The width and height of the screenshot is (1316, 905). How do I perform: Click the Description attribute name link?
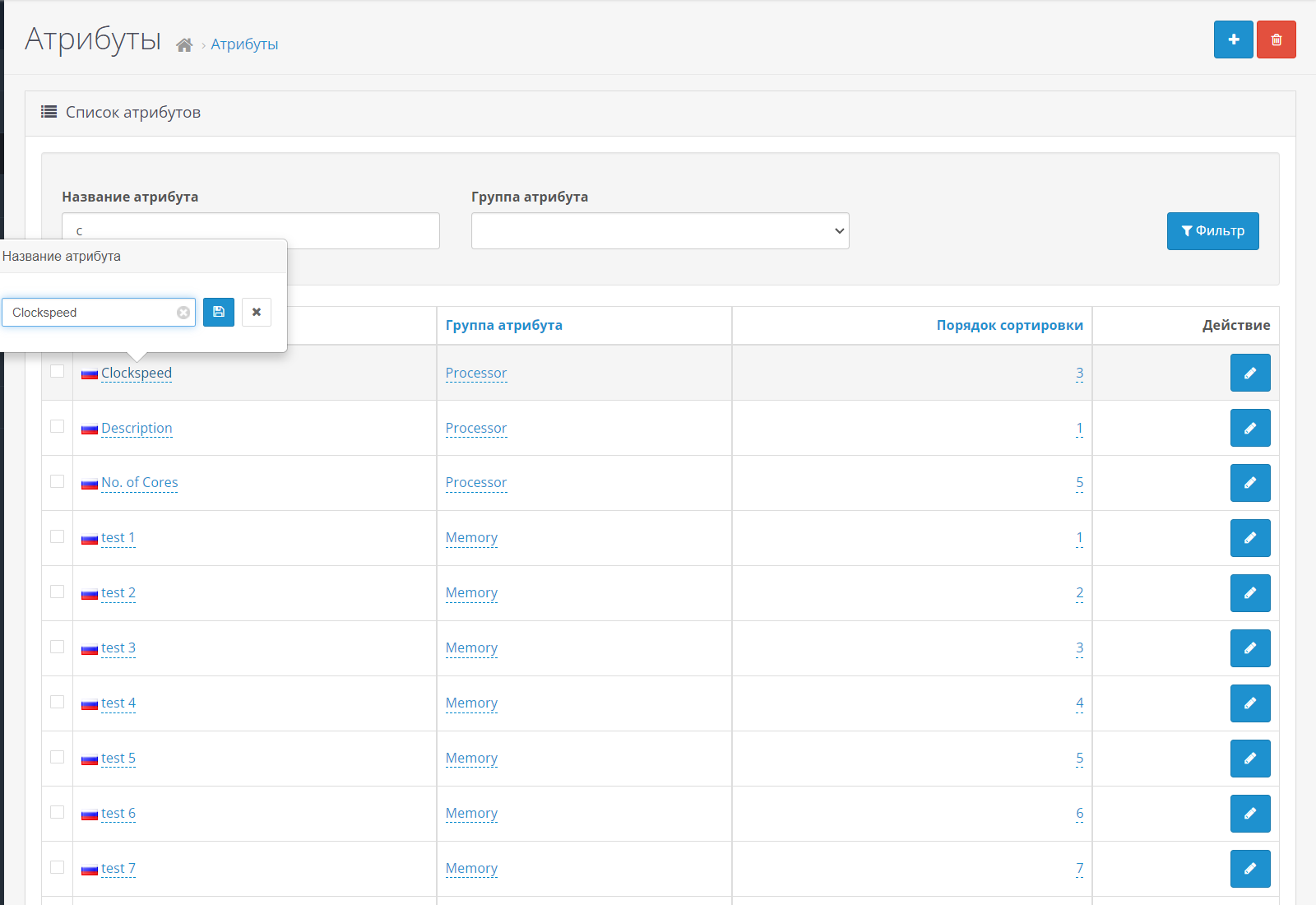[x=137, y=428]
